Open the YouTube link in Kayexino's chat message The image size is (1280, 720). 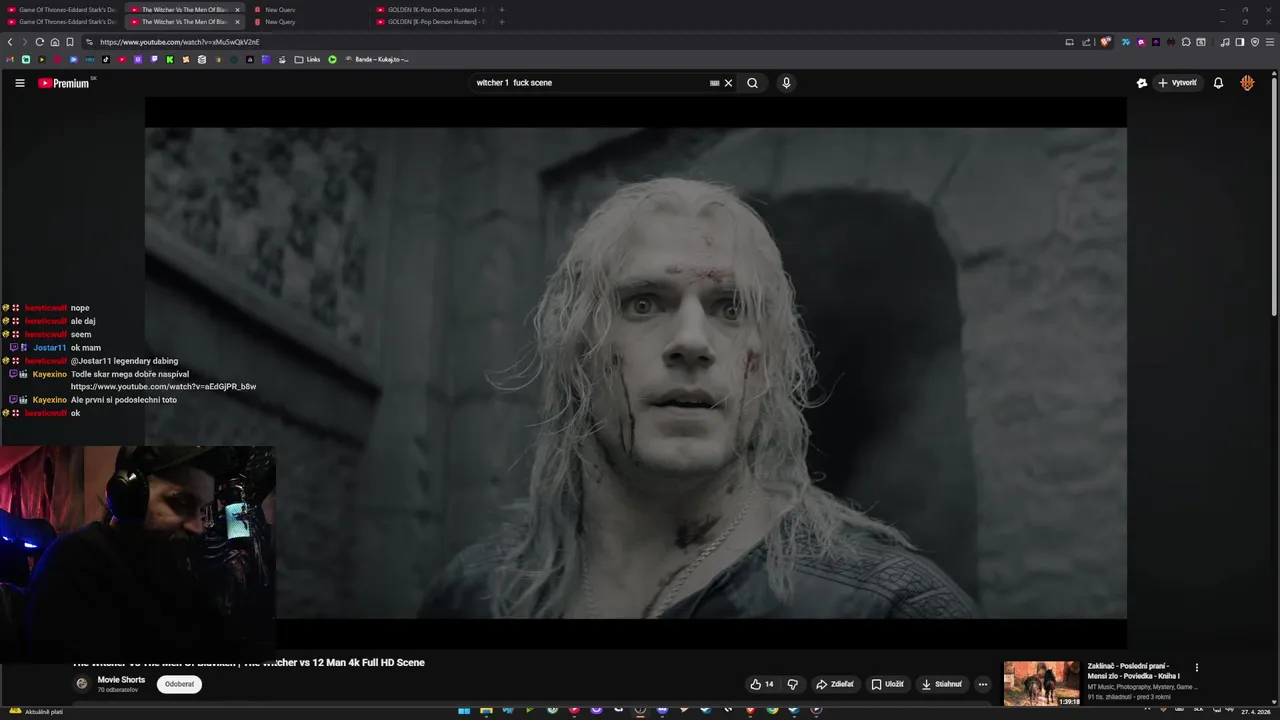click(x=163, y=387)
